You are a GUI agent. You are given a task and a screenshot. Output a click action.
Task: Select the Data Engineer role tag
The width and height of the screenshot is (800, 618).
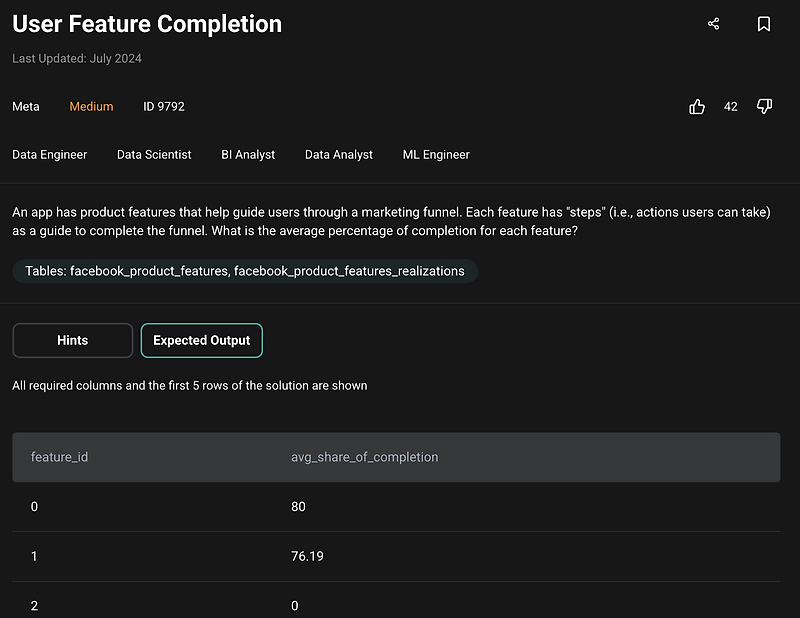point(49,154)
